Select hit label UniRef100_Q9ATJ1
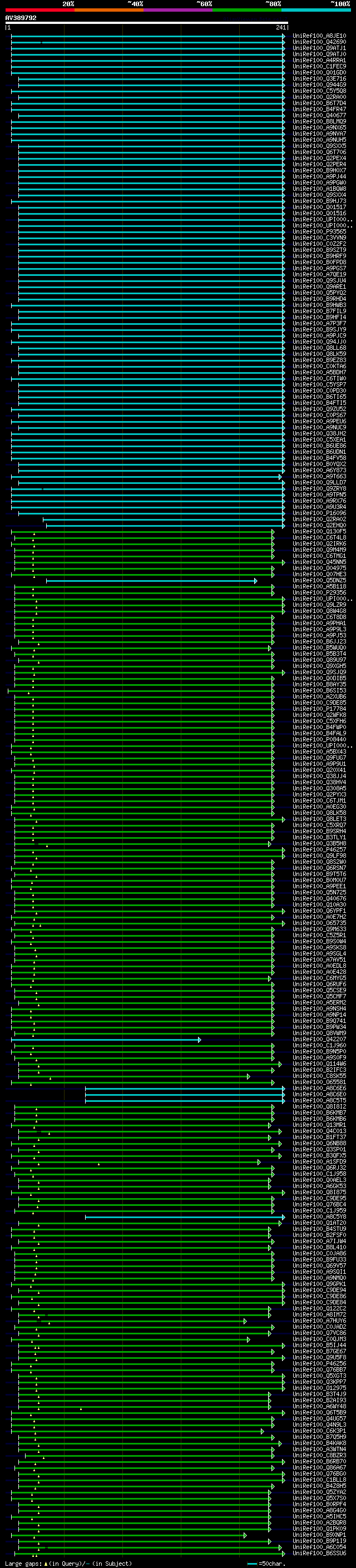This screenshot has width=356, height=1568. [319, 48]
